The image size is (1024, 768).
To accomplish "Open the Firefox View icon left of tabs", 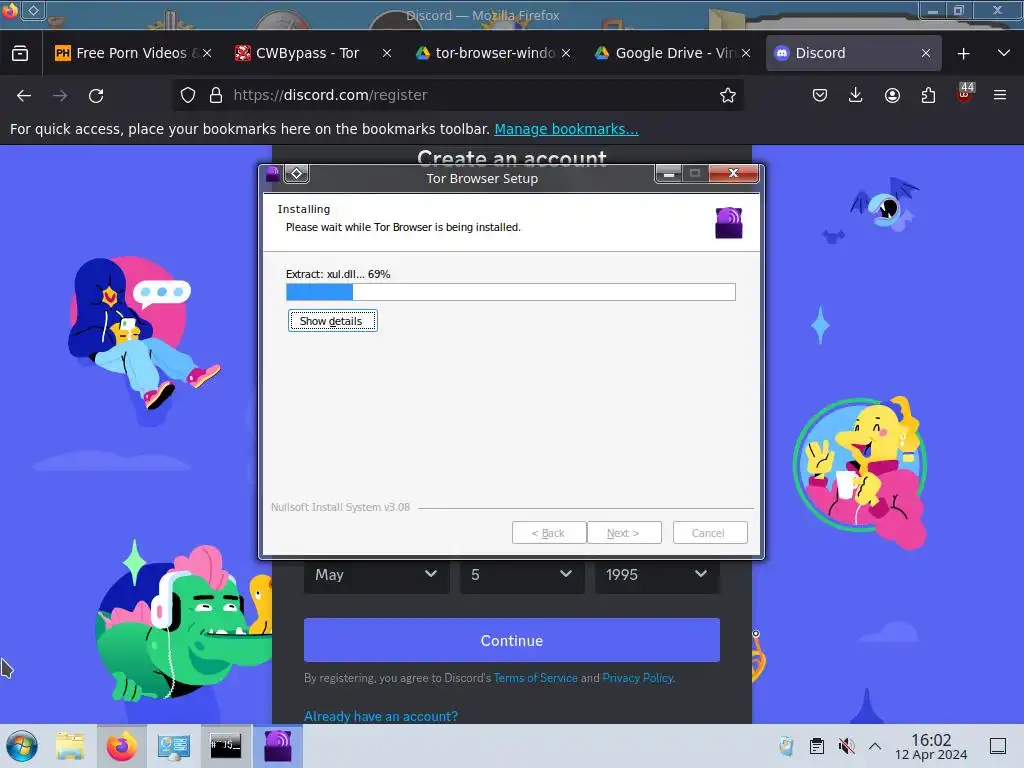I will [x=20, y=53].
